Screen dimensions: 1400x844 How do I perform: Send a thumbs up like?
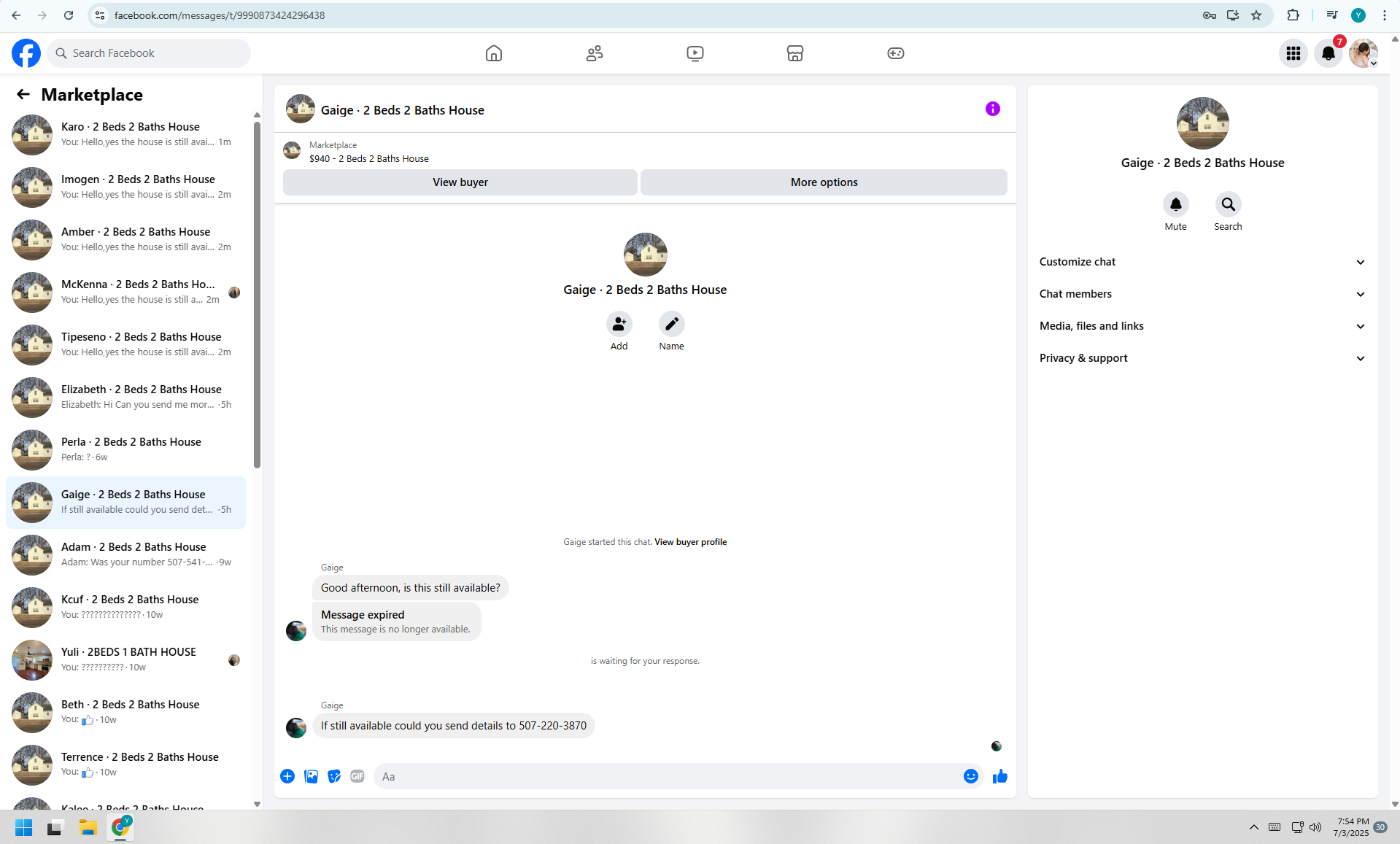[x=1000, y=776]
